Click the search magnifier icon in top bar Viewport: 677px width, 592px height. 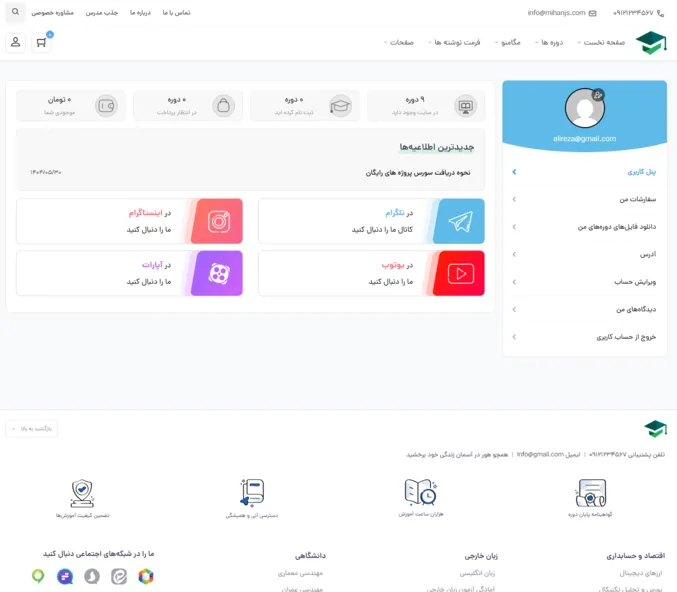[15, 13]
